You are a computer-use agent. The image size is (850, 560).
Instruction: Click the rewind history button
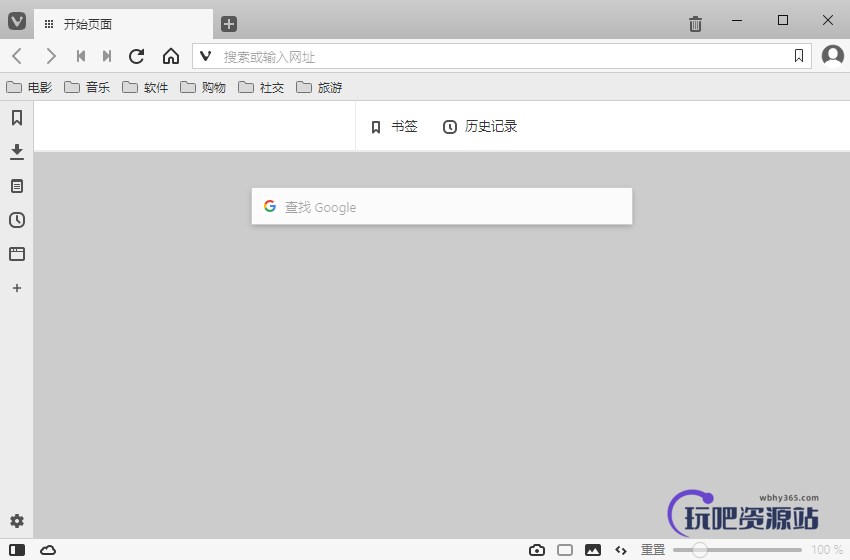coord(81,56)
